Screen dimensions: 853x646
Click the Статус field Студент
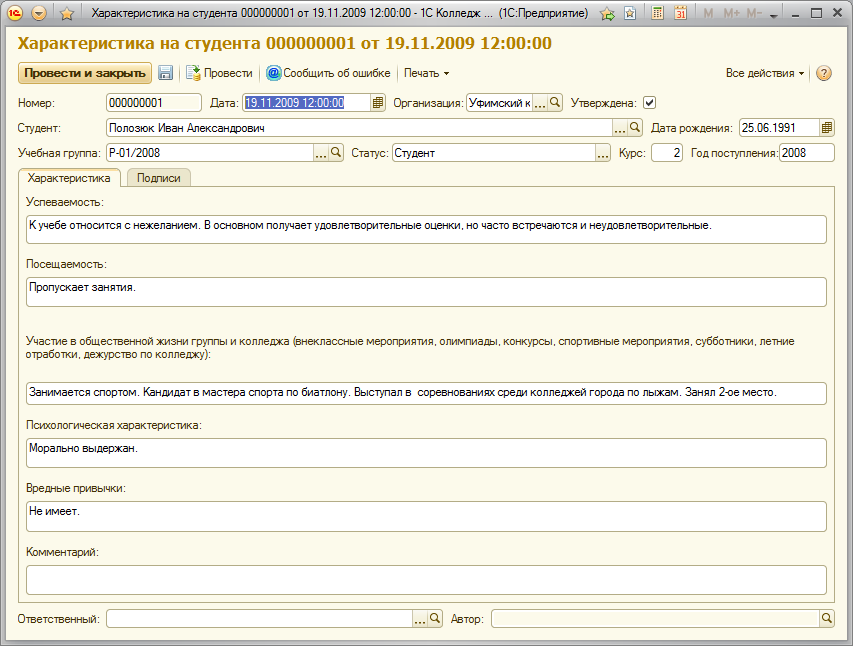[493, 153]
